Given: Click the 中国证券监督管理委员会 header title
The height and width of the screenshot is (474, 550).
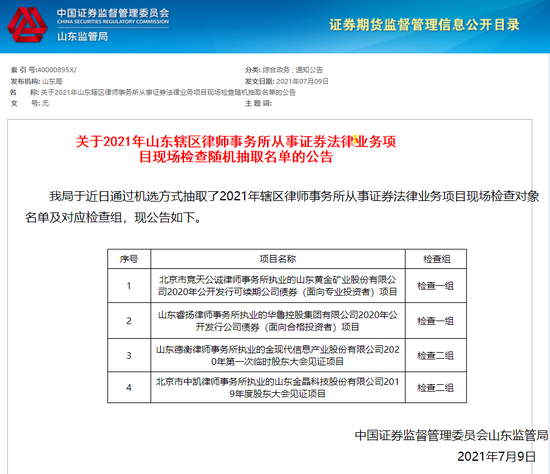Looking at the screenshot, I should point(113,13).
